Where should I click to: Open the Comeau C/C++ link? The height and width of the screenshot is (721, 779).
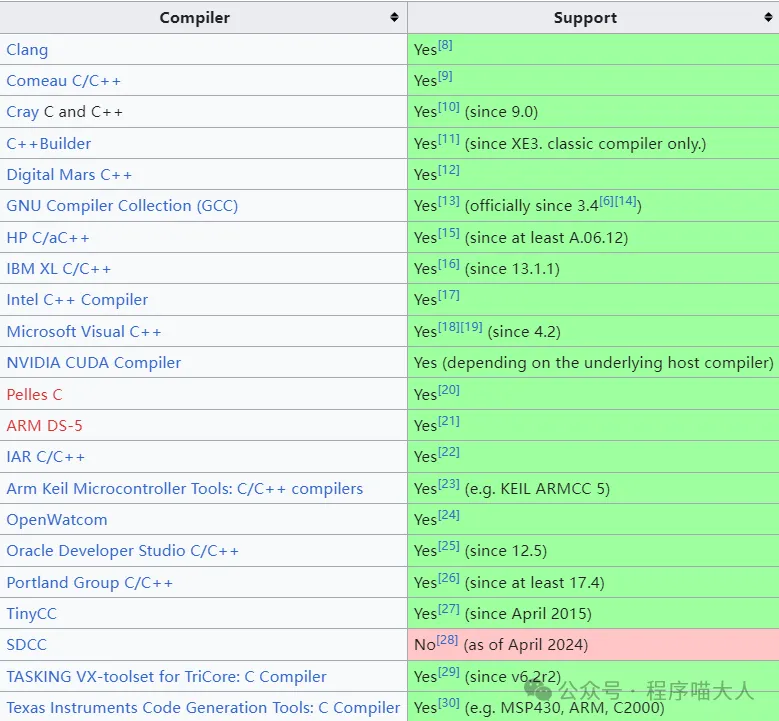point(63,81)
